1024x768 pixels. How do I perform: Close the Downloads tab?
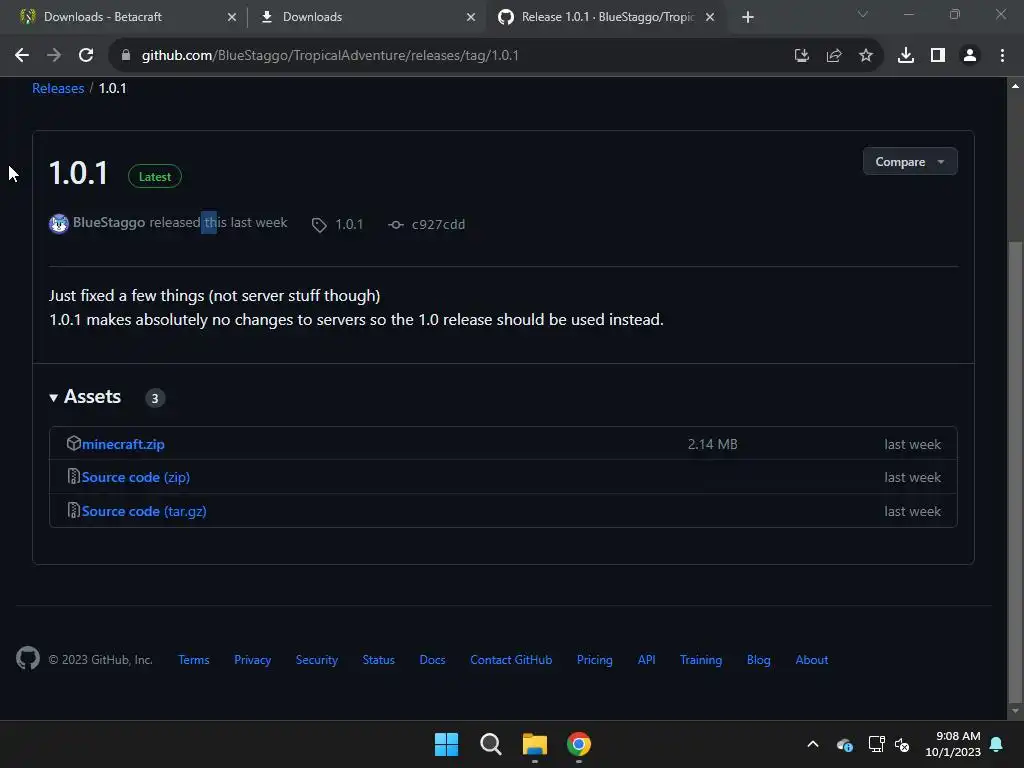[x=471, y=17]
